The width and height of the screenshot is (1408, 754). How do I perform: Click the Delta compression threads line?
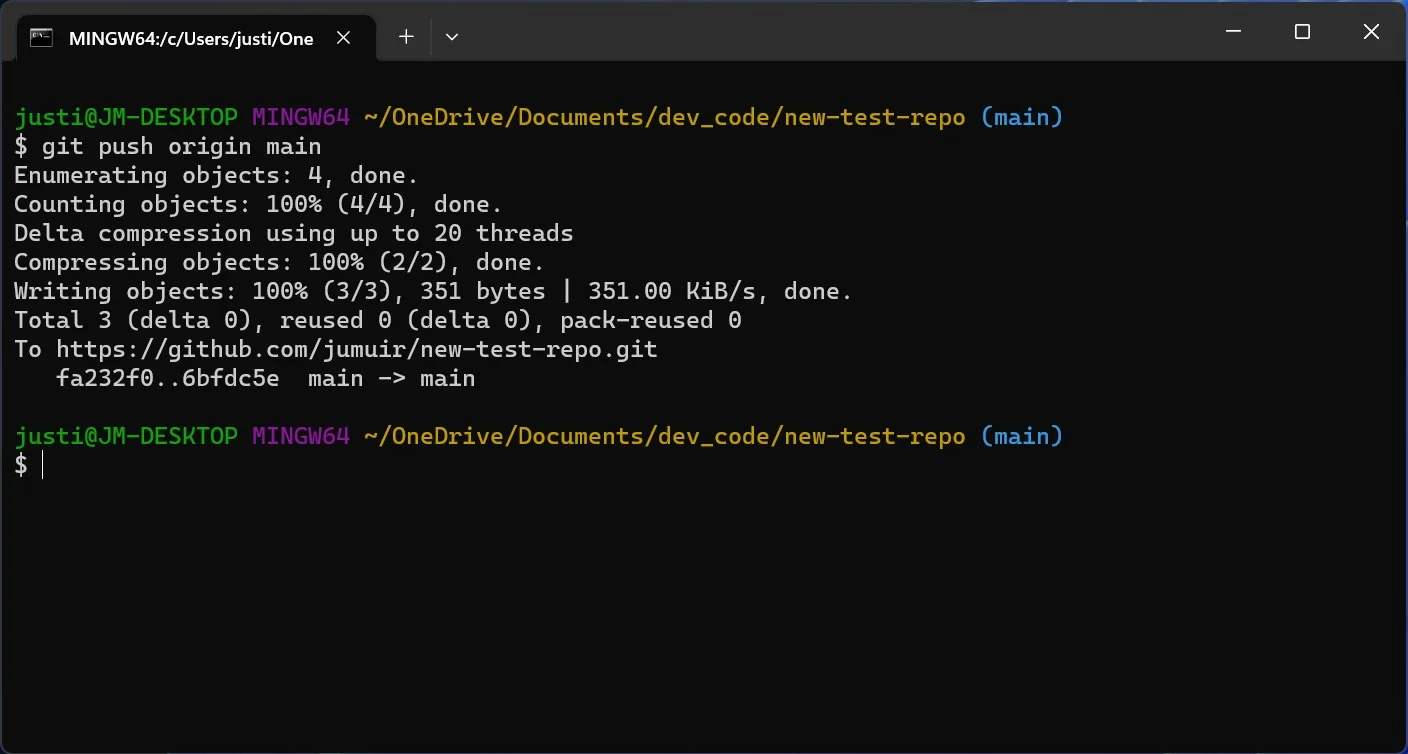[293, 233]
